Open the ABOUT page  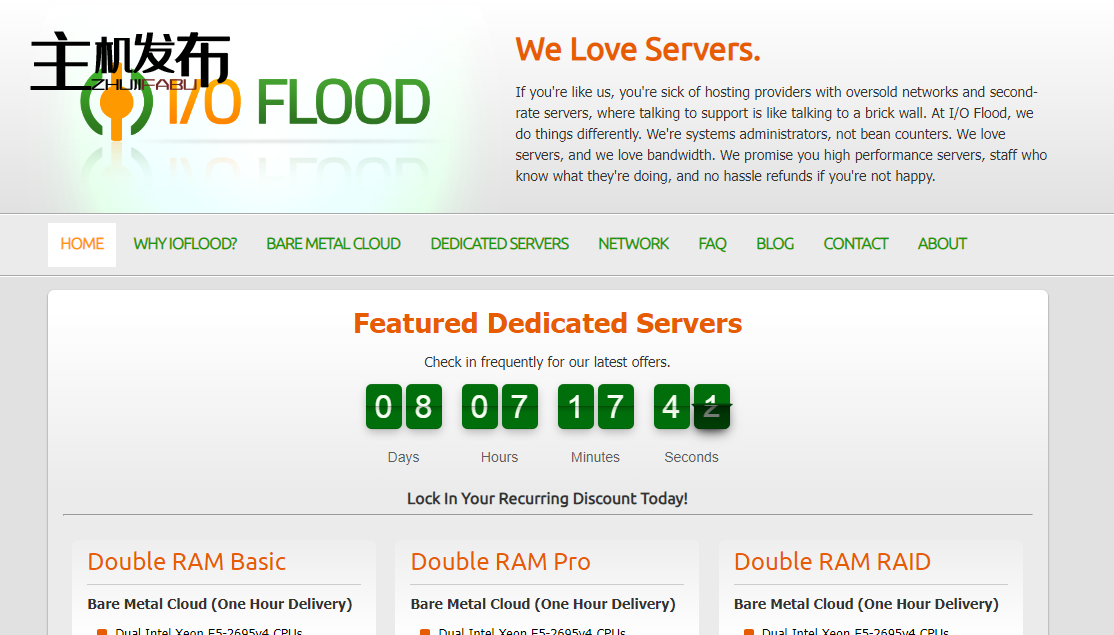coord(941,243)
